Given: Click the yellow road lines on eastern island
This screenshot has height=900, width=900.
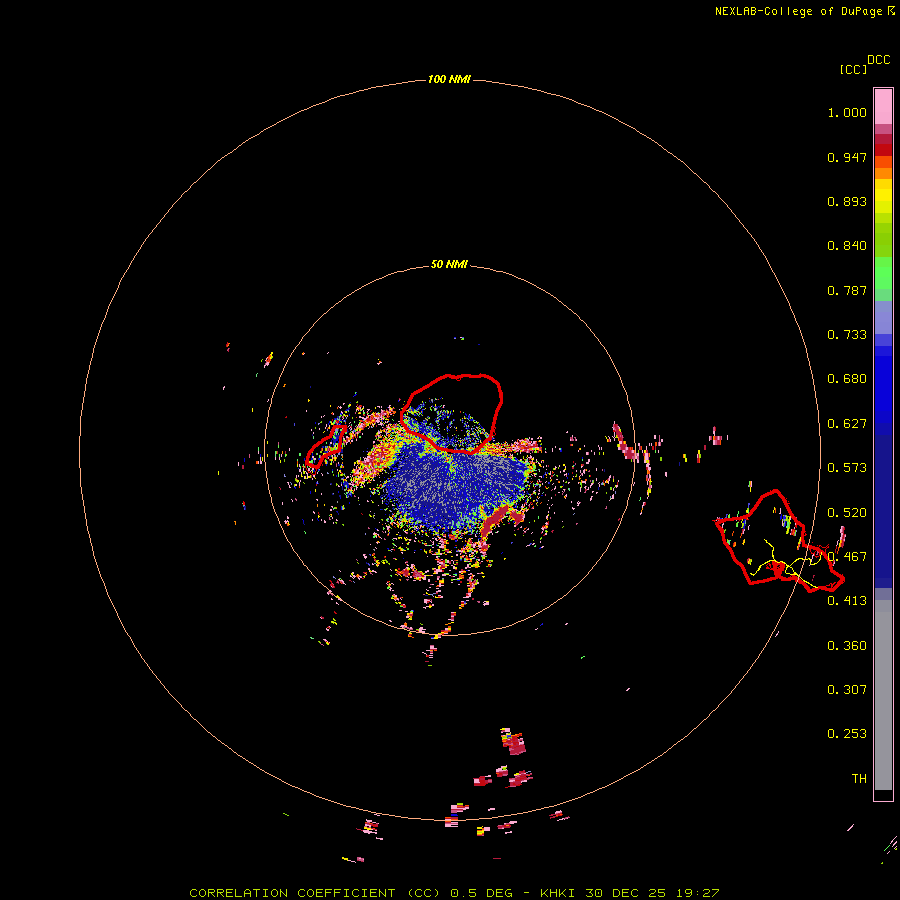Looking at the screenshot, I should coord(786,565).
